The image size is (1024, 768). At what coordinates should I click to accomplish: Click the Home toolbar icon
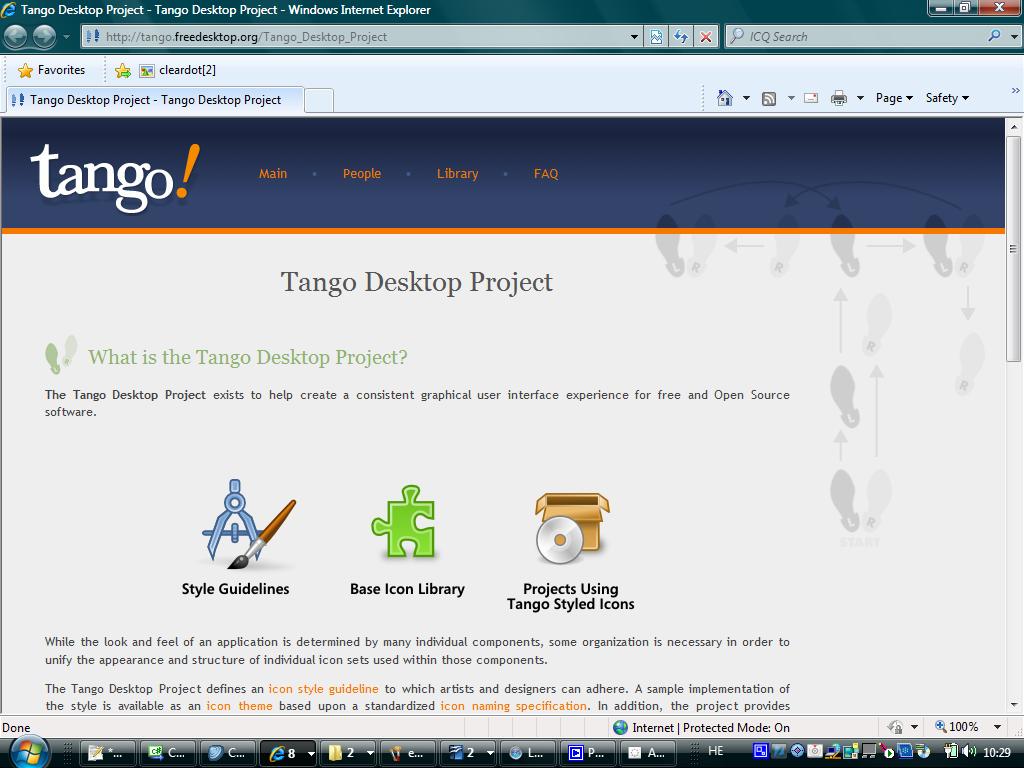coord(724,98)
